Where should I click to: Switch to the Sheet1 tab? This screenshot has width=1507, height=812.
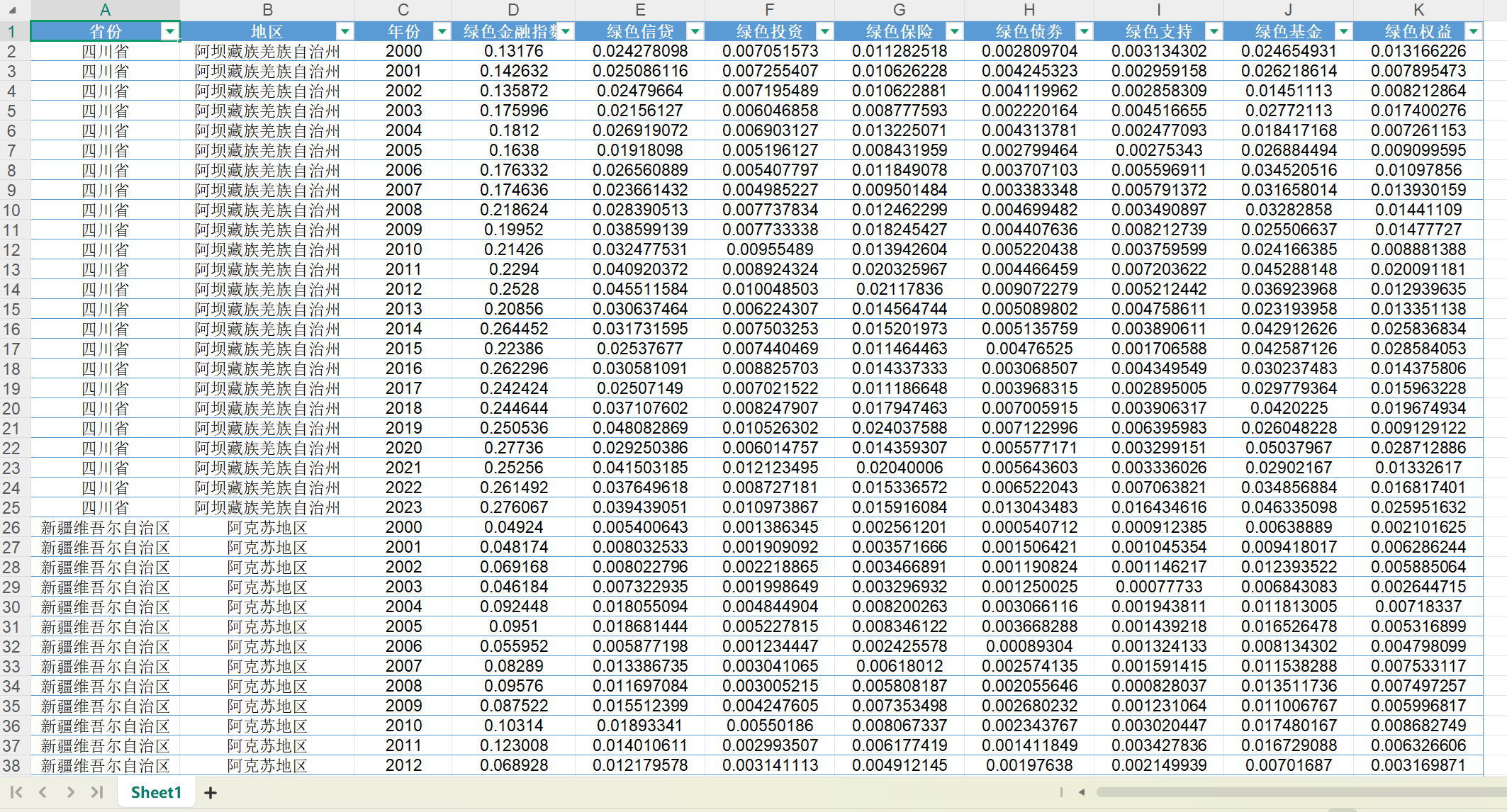point(156,792)
